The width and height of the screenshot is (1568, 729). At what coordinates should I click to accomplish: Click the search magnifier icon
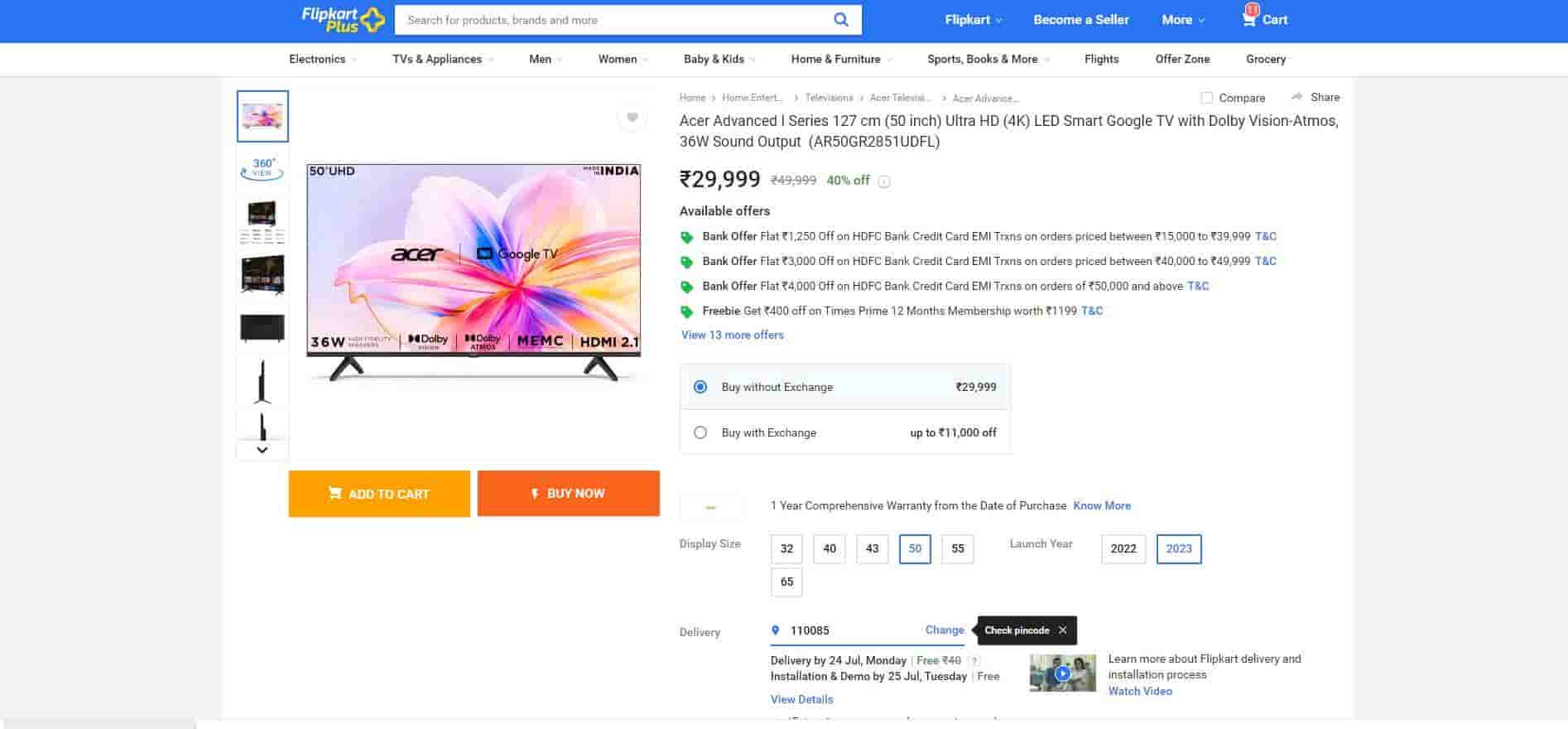pyautogui.click(x=840, y=20)
